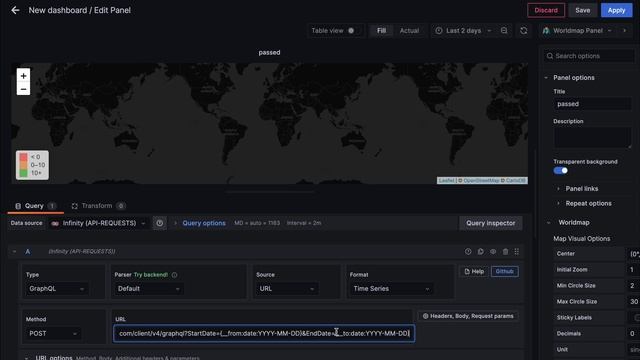Expand Query options
Viewport: 640px width, 360px height.
click(204, 223)
